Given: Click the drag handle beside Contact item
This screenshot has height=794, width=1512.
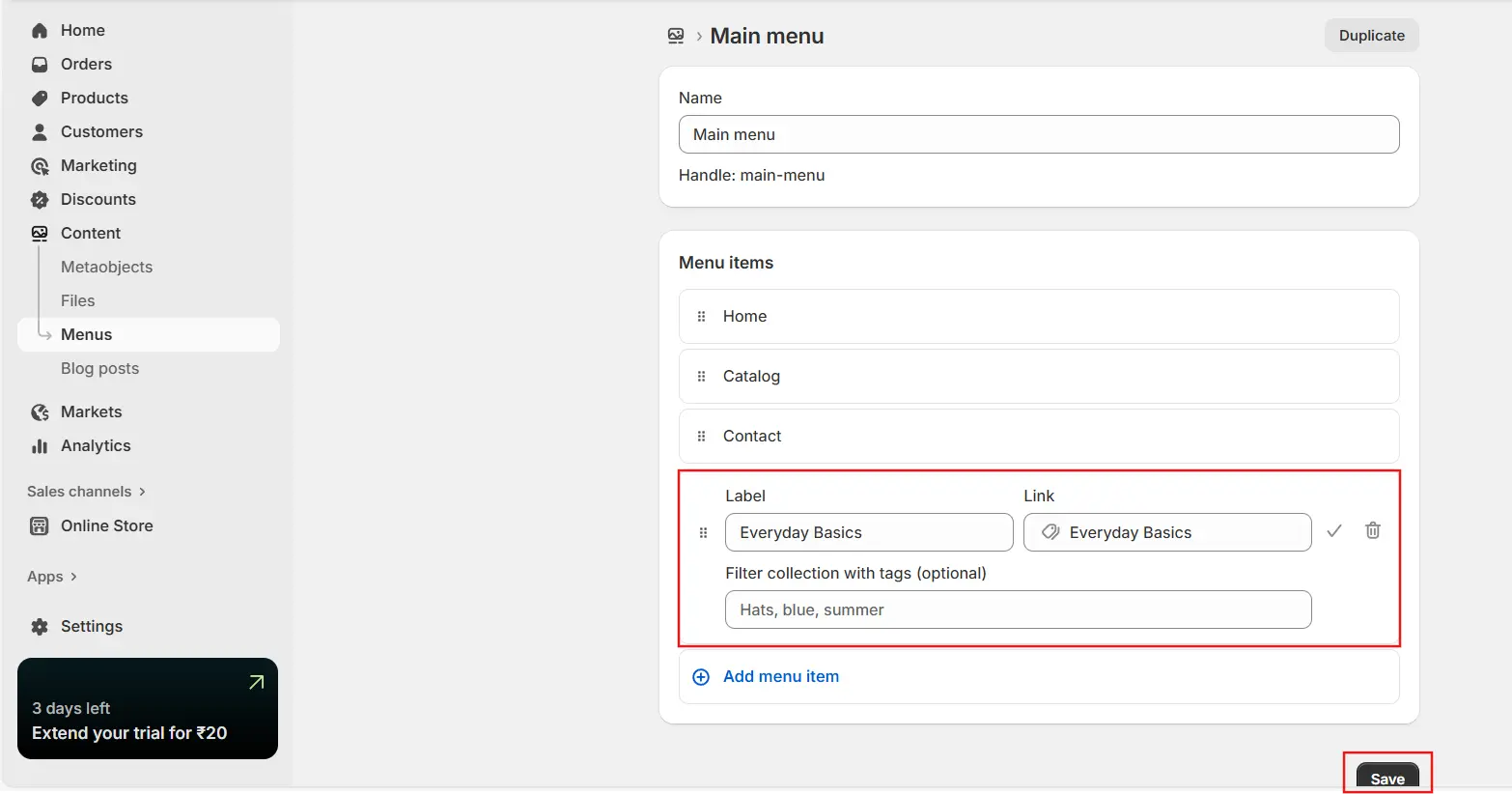Looking at the screenshot, I should 702,437.
